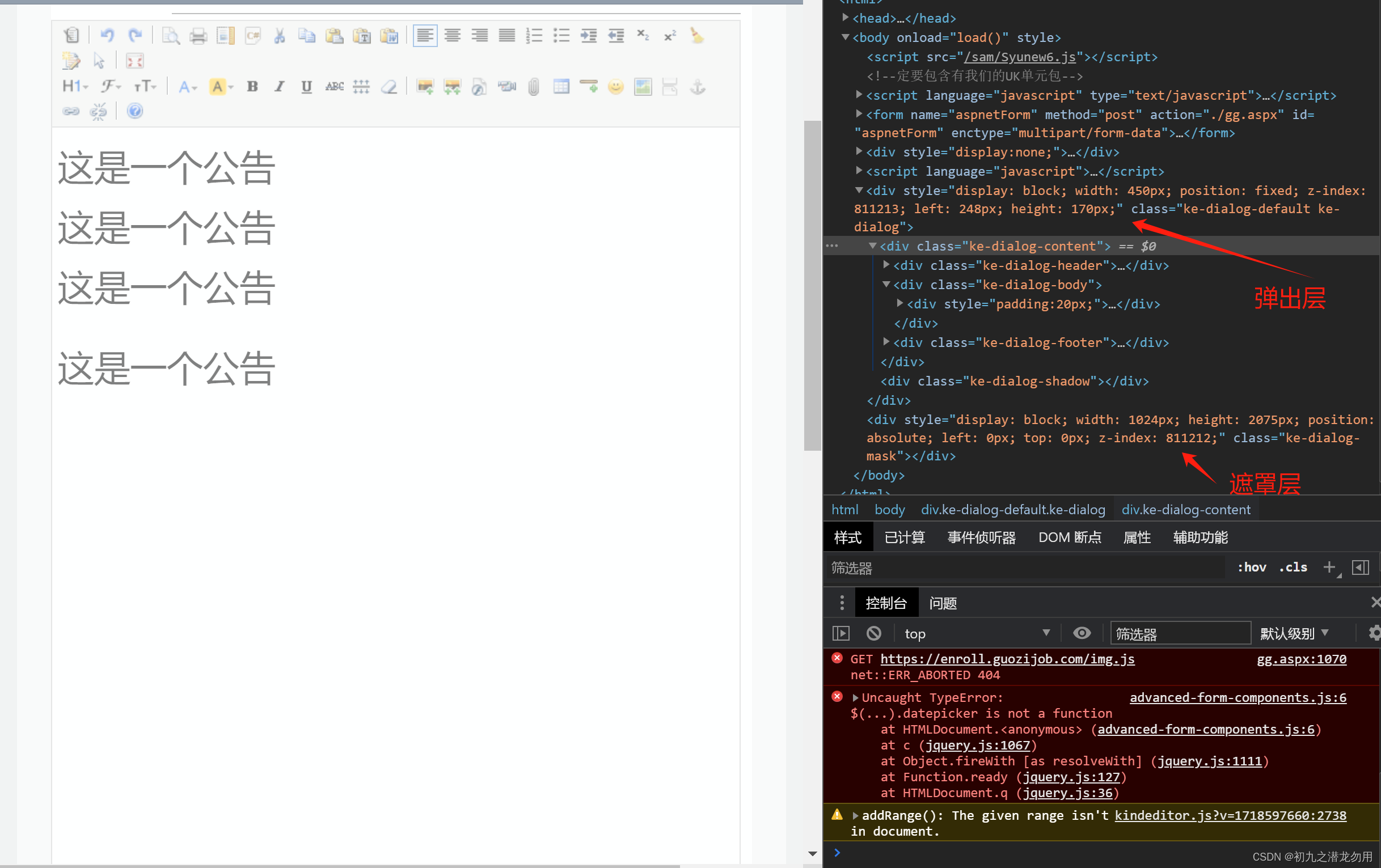The image size is (1381, 868).
Task: Insert a horizontal rule
Action: pos(589,87)
